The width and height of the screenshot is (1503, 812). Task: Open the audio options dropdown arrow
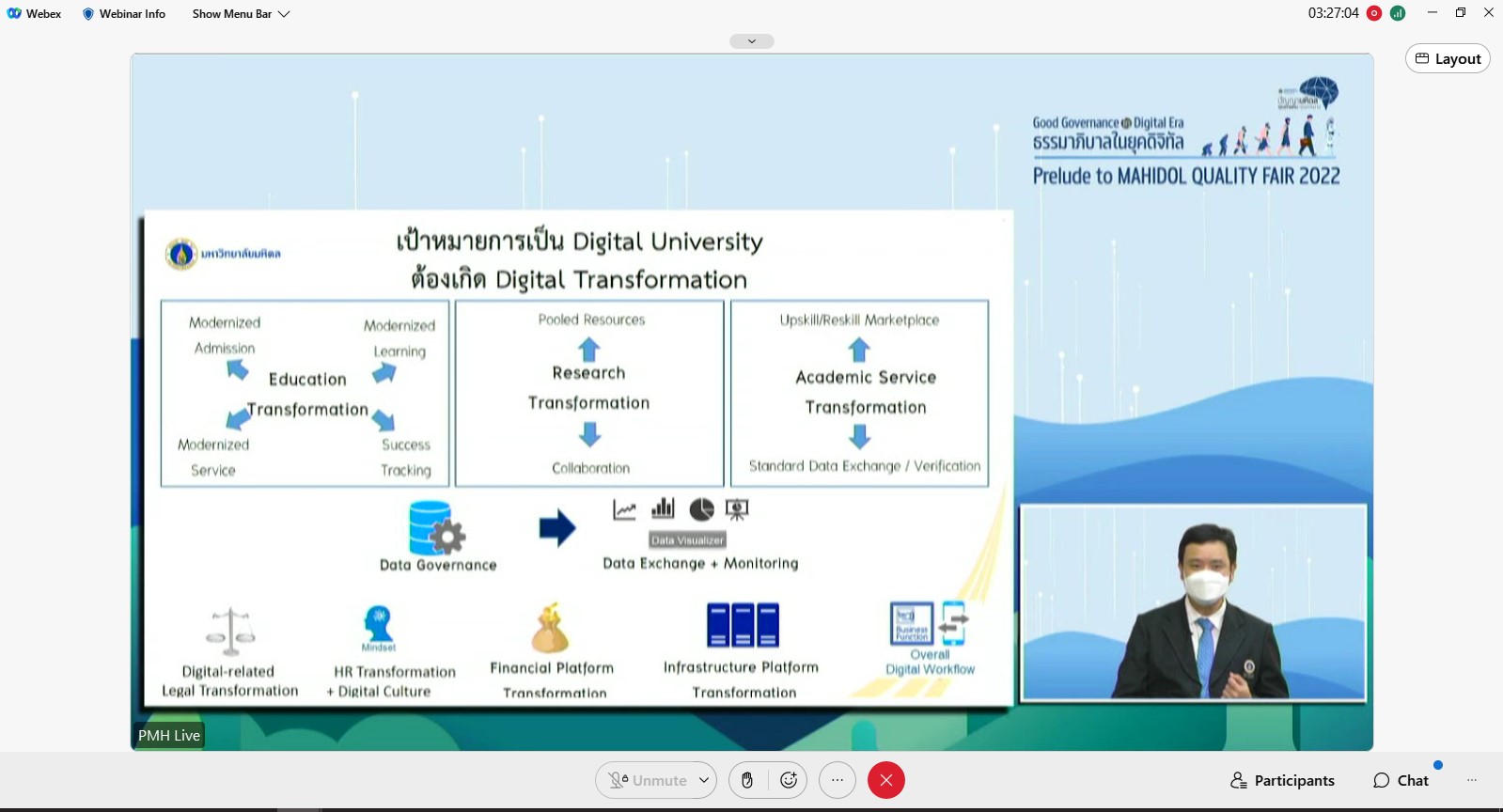(x=703, y=780)
